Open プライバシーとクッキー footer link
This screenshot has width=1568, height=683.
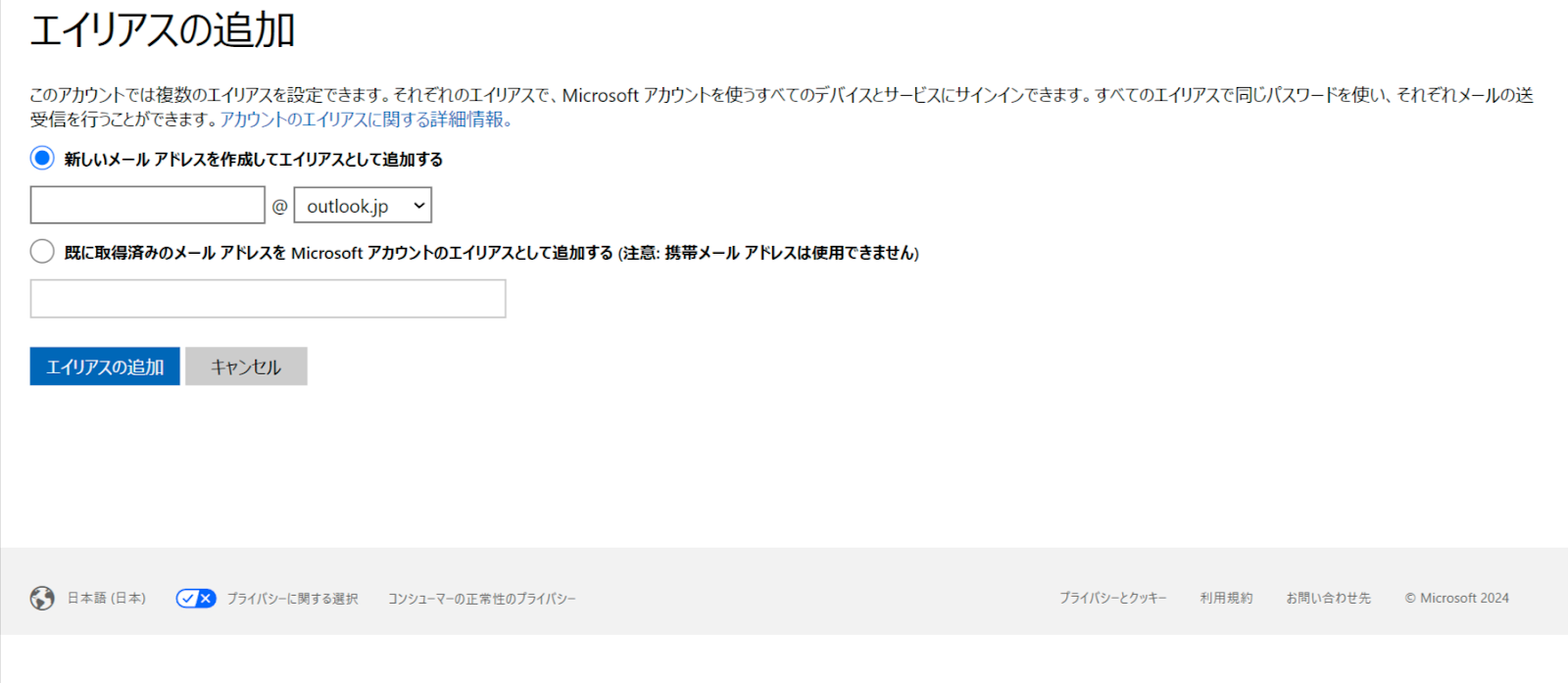[1112, 598]
